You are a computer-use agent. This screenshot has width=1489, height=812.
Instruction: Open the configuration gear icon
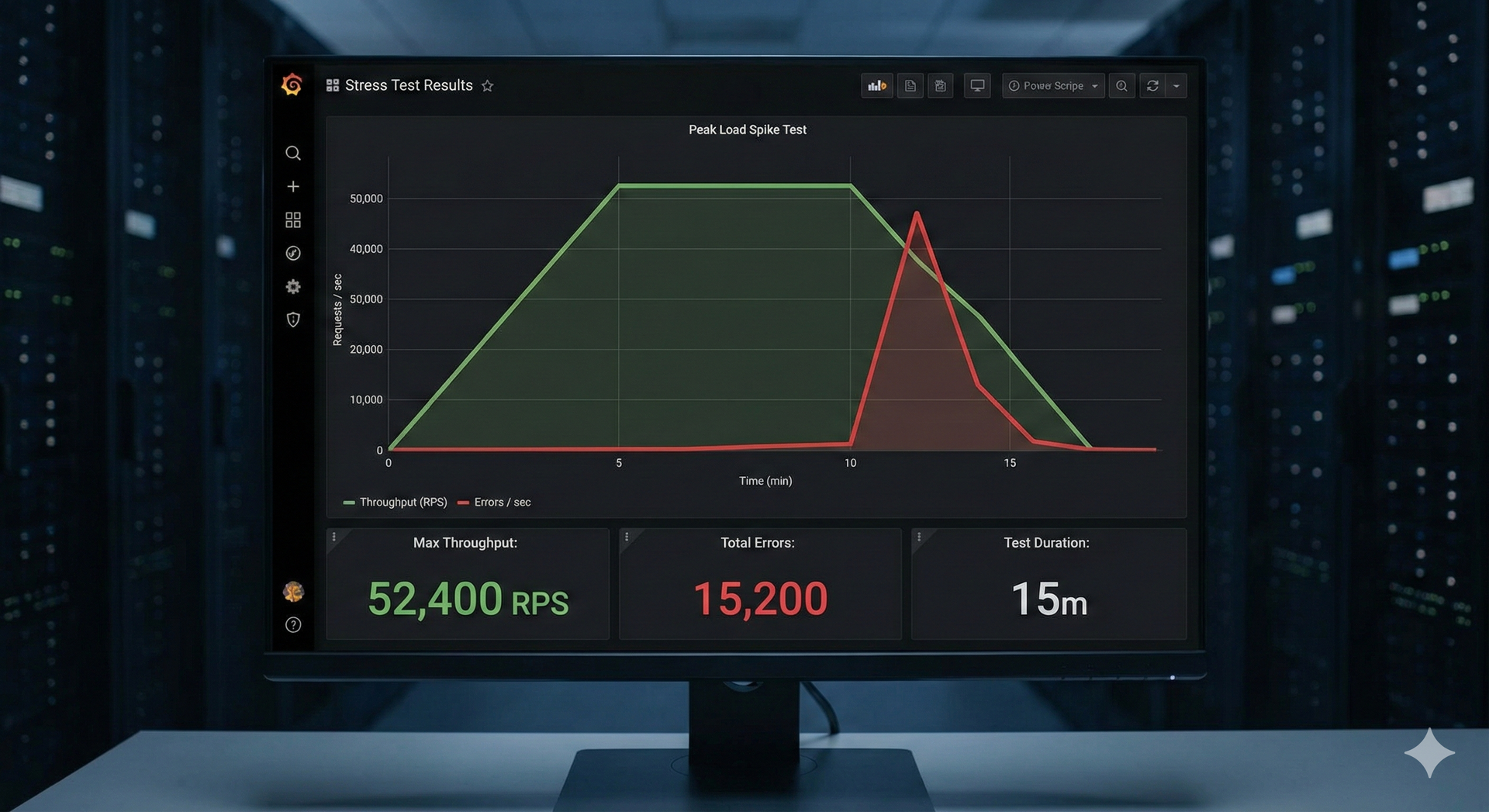[292, 287]
